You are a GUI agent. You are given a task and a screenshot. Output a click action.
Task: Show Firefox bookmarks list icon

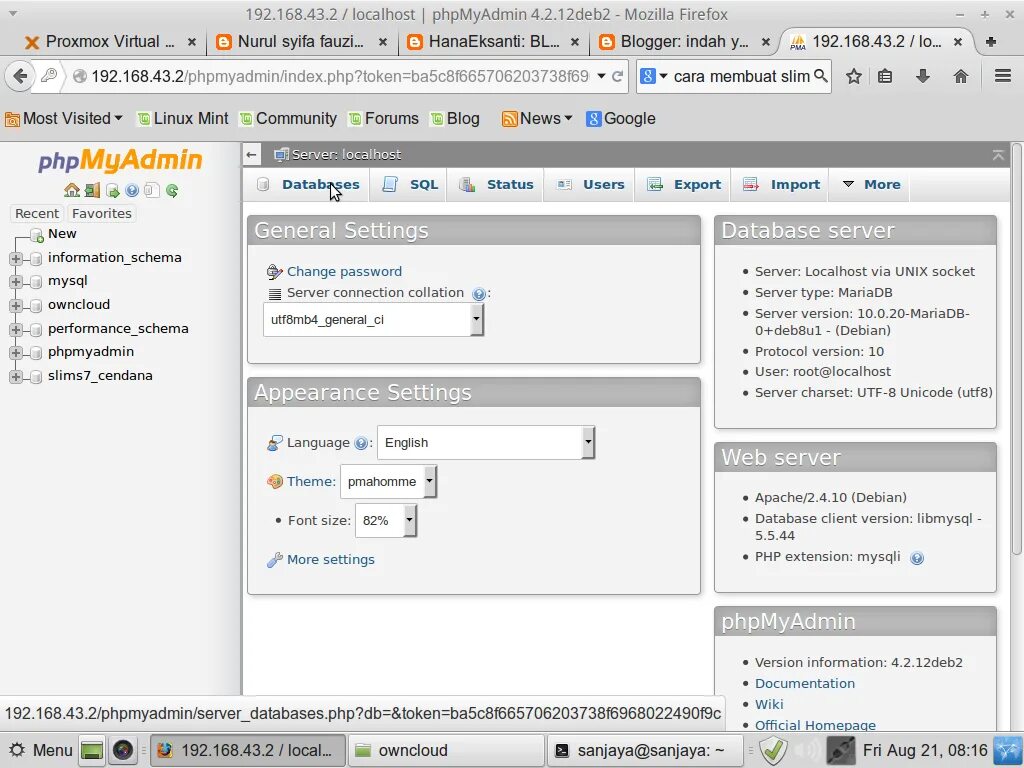coord(885,76)
